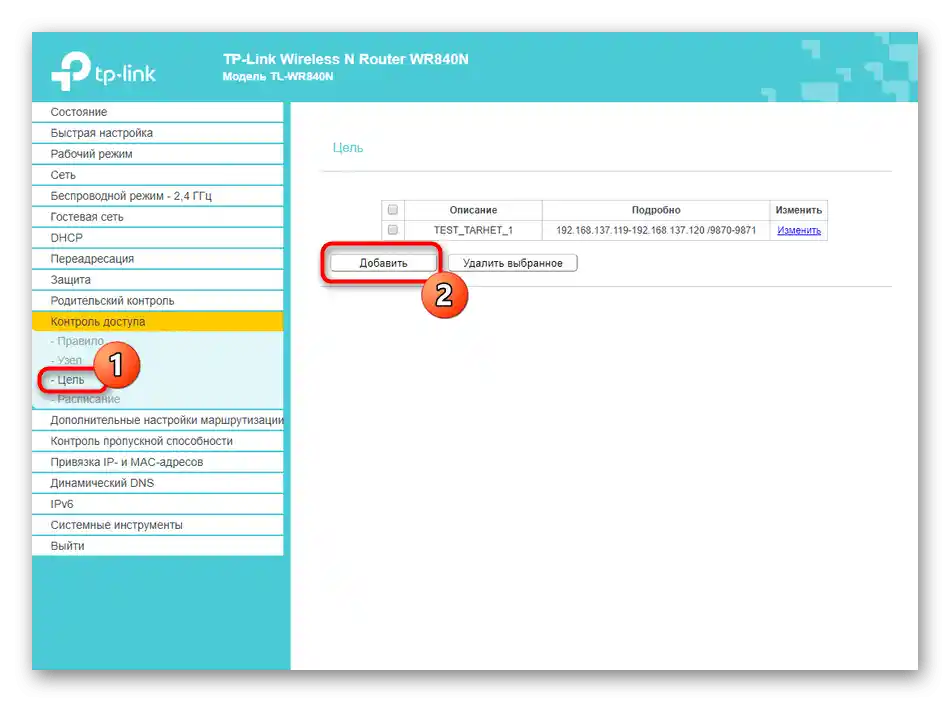Open the IPv6 section
950x702 pixels.
(158, 504)
